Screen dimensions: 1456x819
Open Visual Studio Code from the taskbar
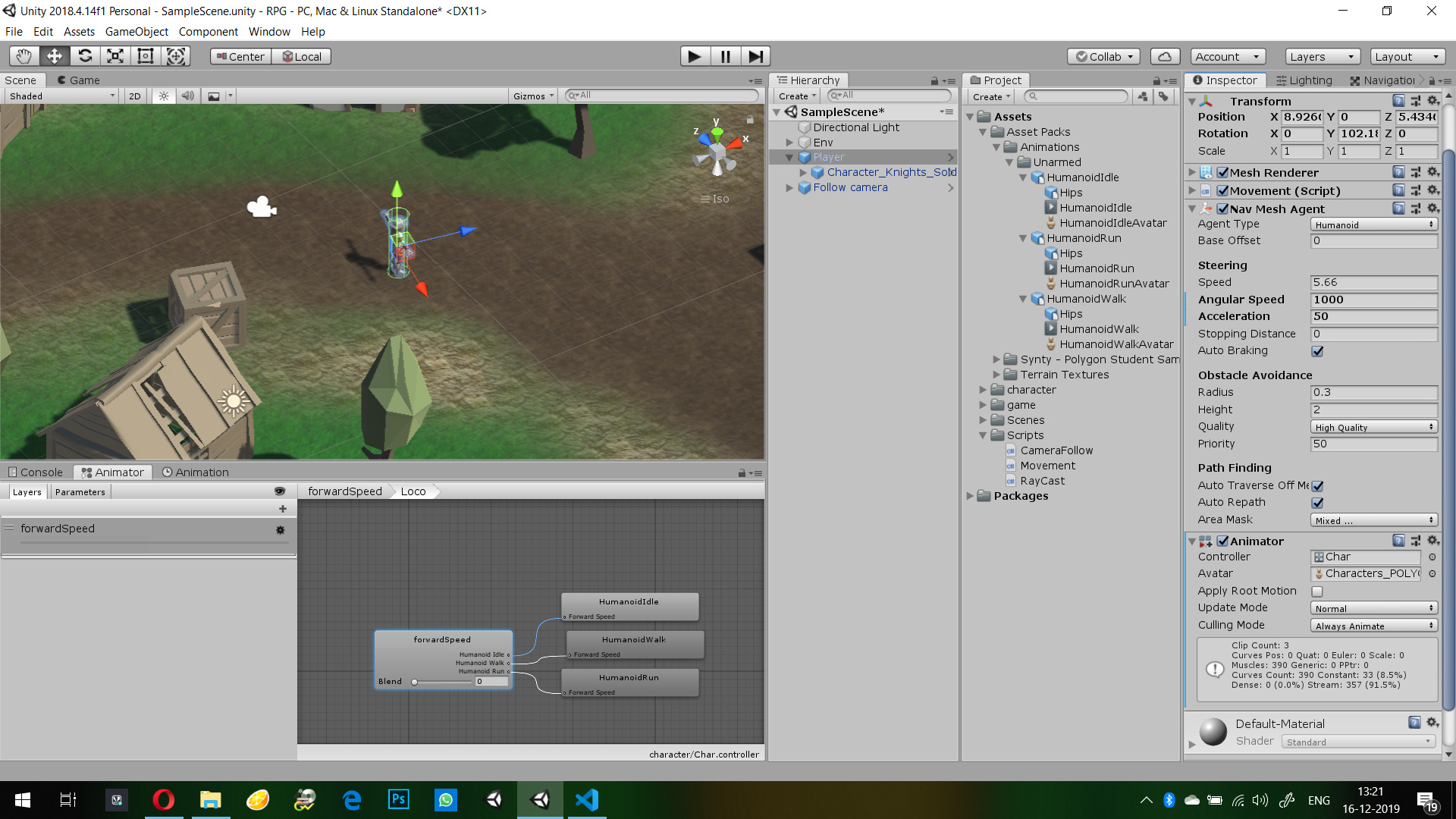tap(586, 799)
